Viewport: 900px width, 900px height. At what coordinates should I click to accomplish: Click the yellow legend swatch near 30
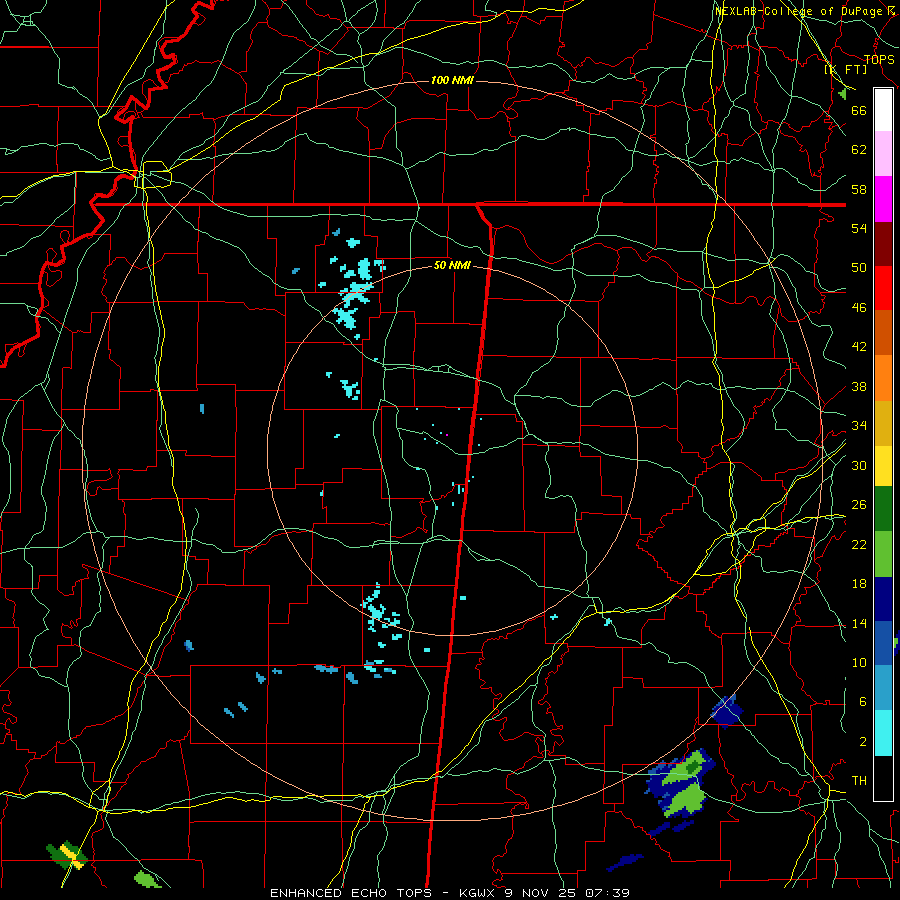883,466
